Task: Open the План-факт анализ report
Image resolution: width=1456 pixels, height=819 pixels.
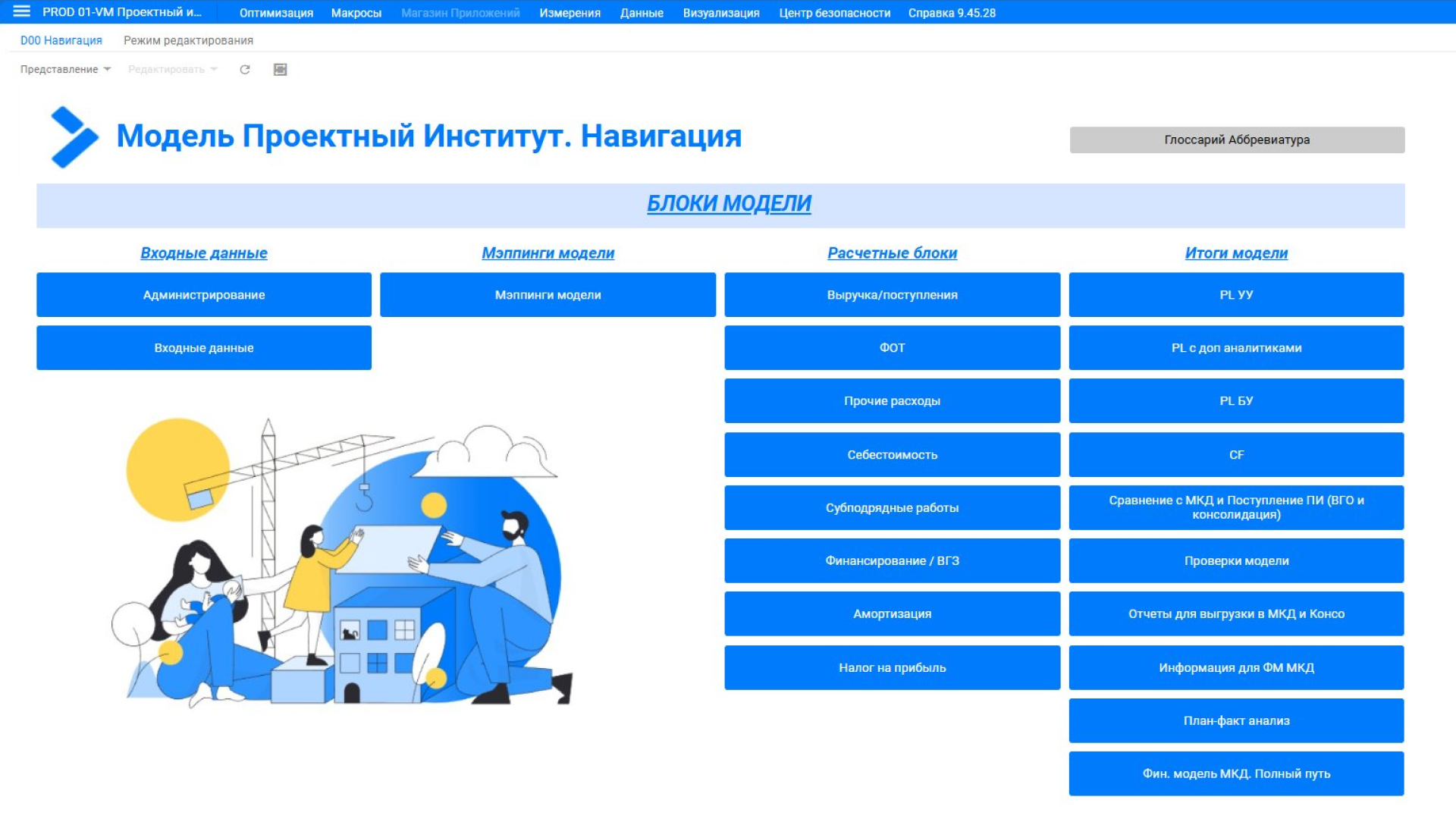Action: point(1235,720)
